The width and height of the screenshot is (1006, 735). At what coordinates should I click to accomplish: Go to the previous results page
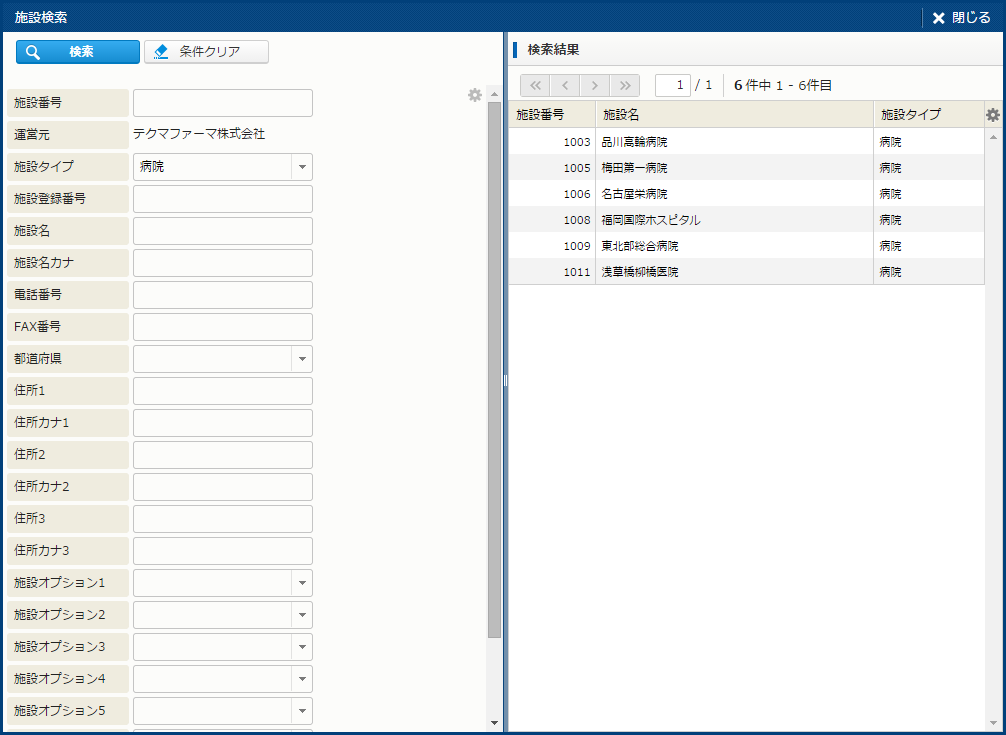coord(565,86)
